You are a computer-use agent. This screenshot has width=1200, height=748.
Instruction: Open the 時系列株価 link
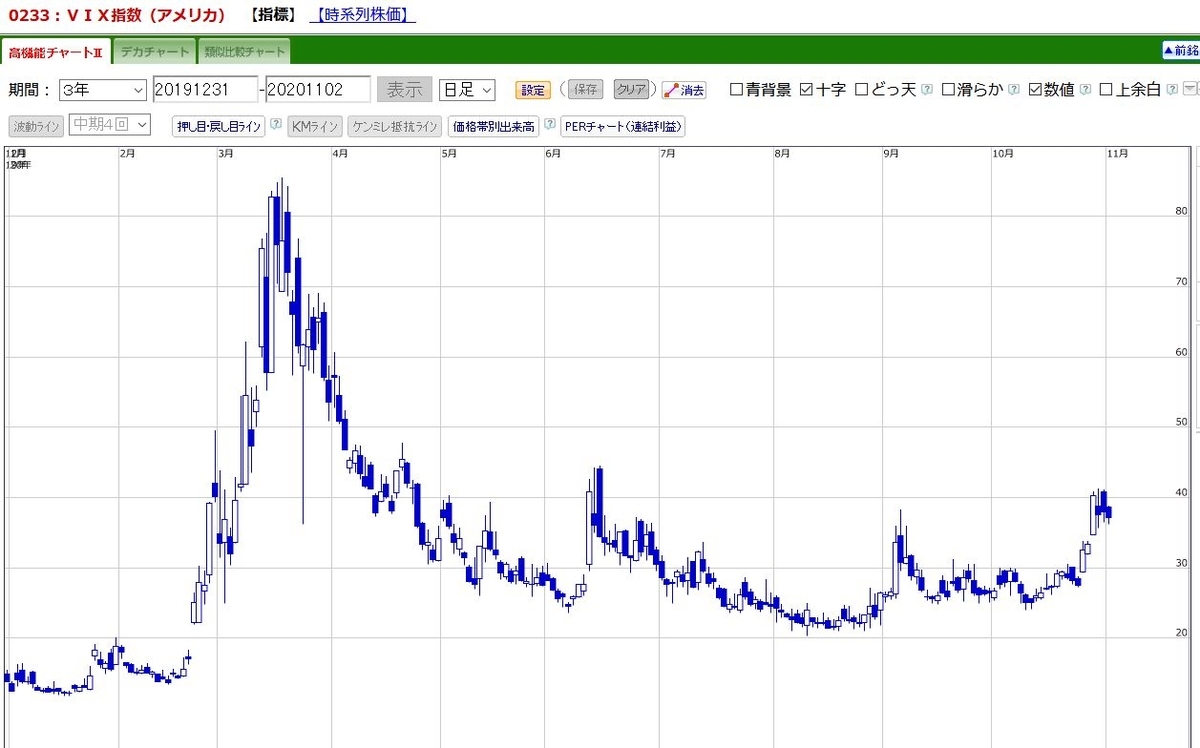pyautogui.click(x=361, y=16)
